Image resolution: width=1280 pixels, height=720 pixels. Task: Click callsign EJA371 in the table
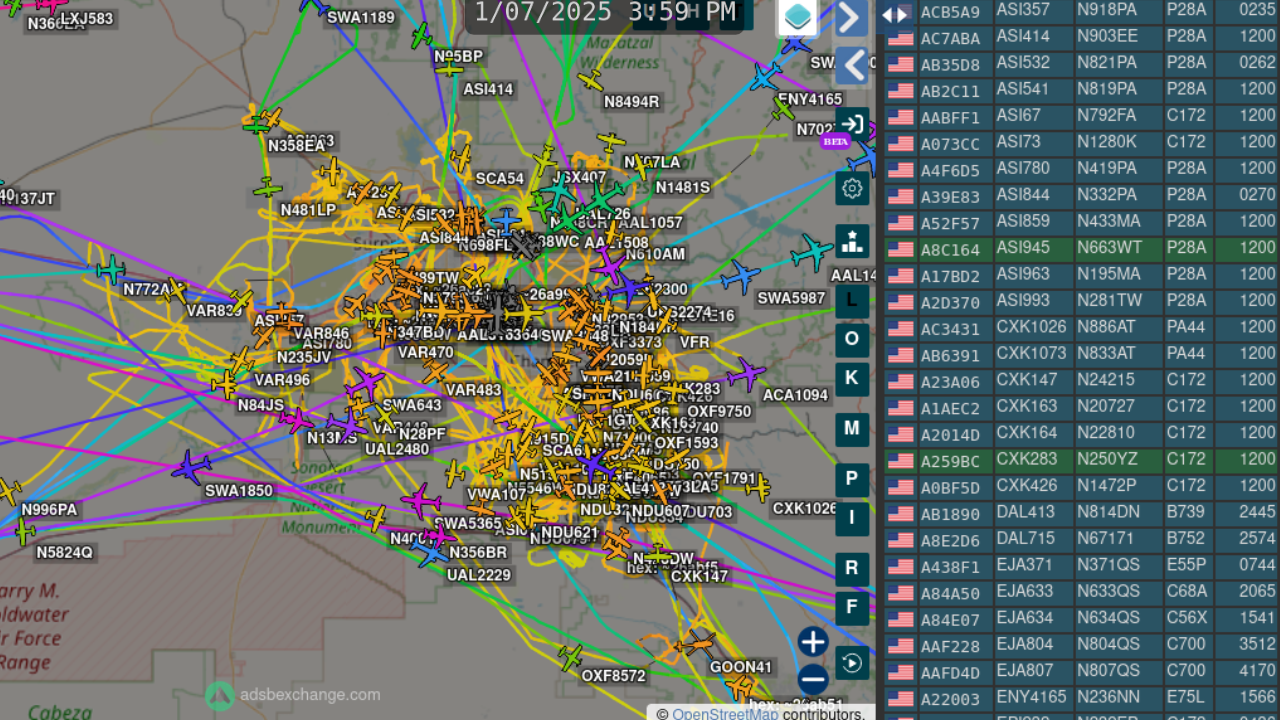(x=1025, y=565)
